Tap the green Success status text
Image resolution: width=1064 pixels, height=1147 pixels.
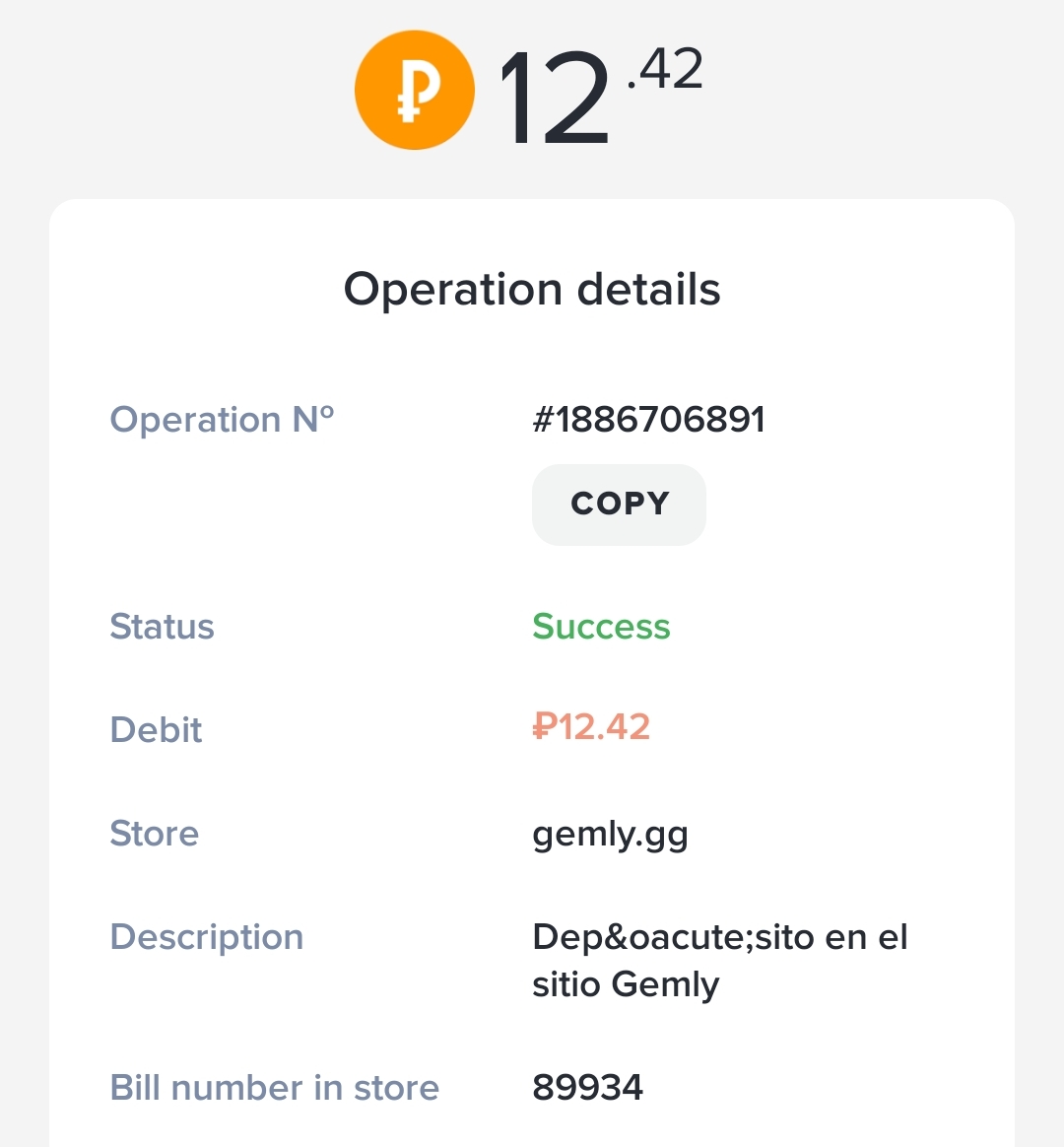[601, 627]
